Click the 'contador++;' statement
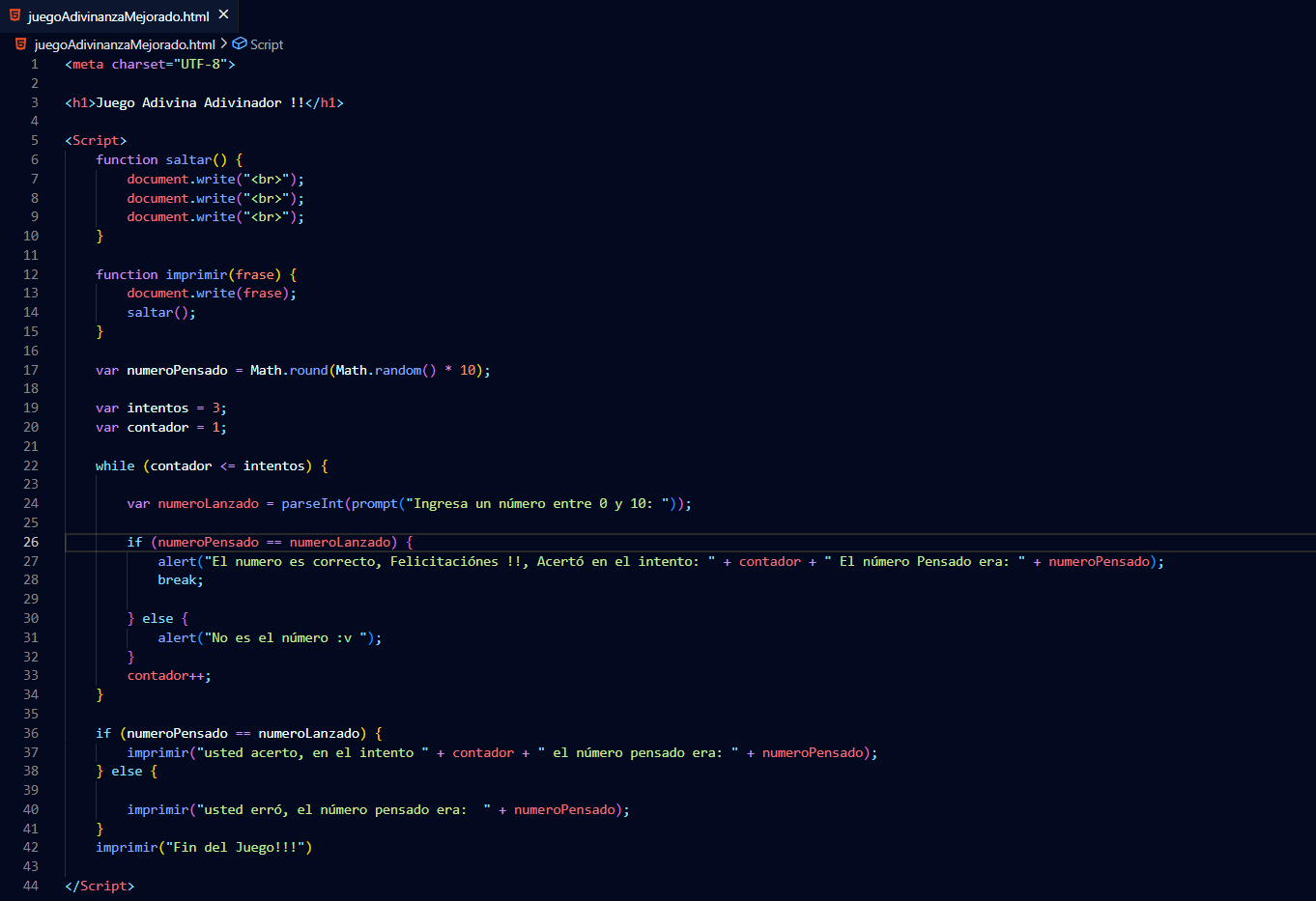Viewport: 1316px width, 901px height. pos(169,675)
